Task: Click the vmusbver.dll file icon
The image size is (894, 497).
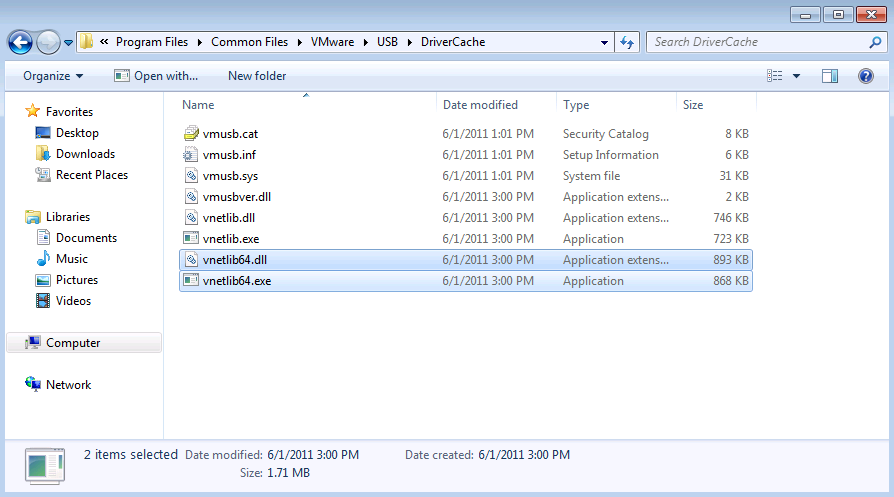Action: 191,197
